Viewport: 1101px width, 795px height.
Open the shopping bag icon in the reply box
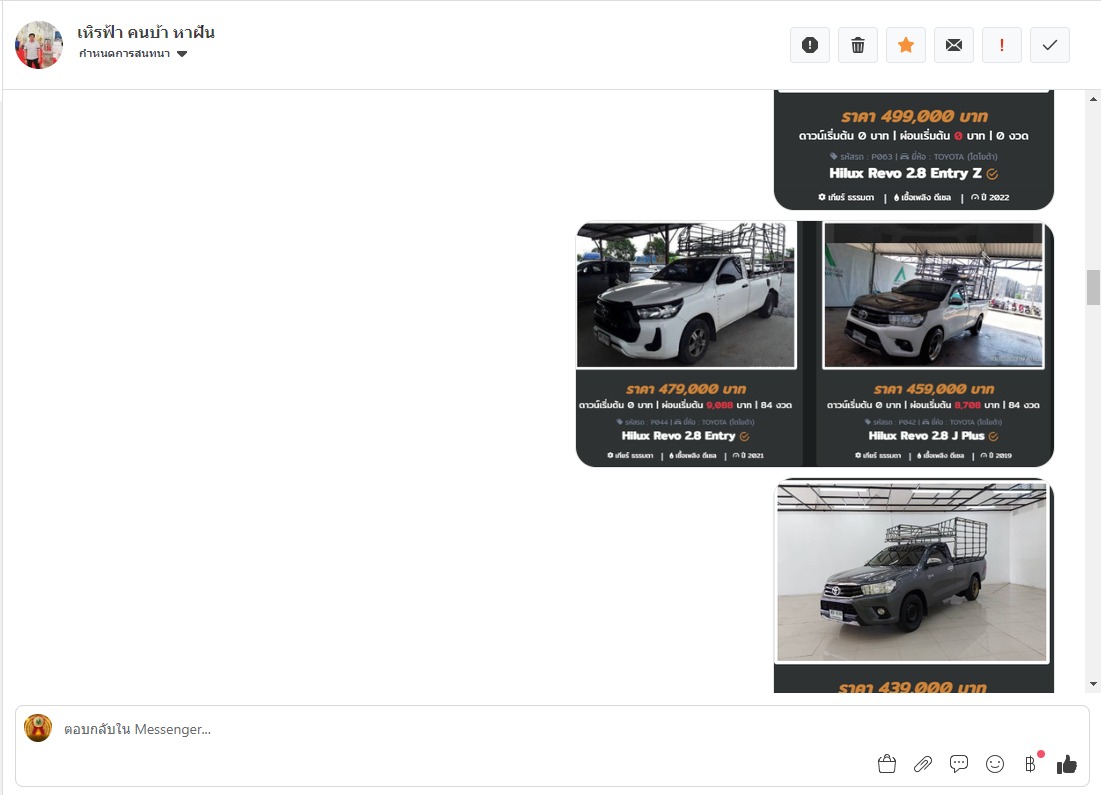[x=887, y=763]
